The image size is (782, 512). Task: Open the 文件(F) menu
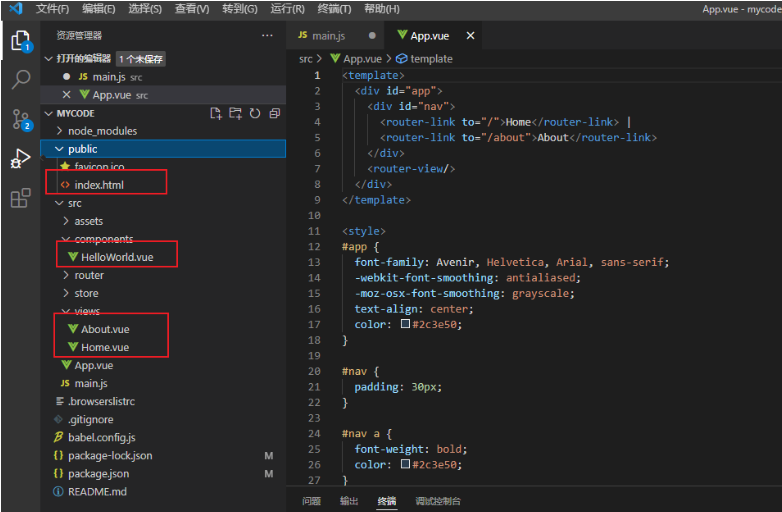pos(52,8)
